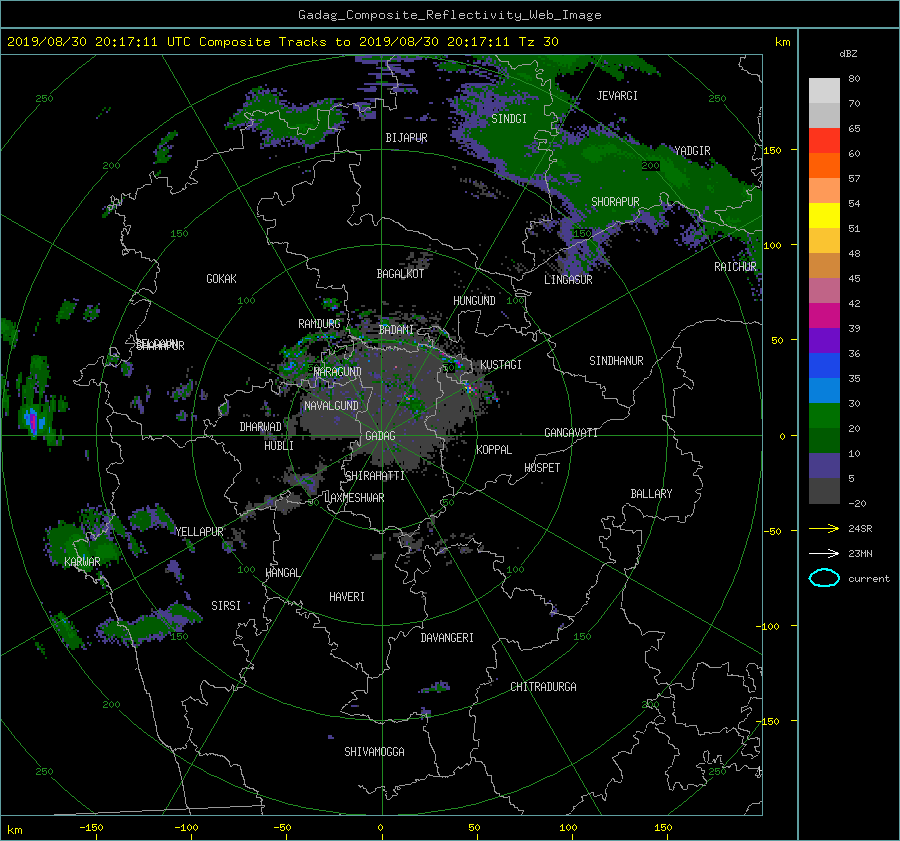Select the SIRSI label
The image size is (900, 841).
click(226, 606)
